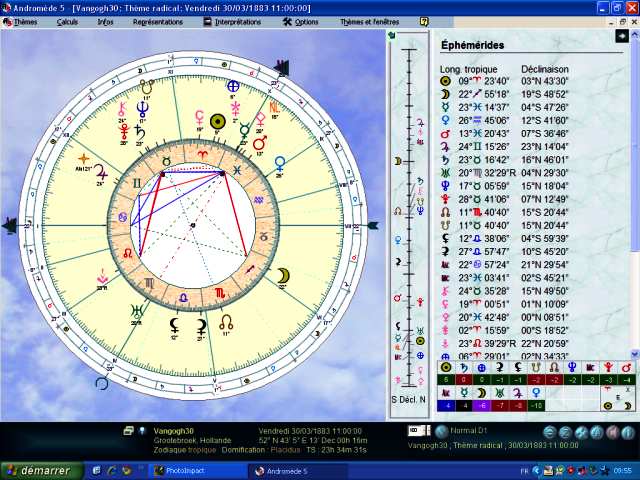The height and width of the screenshot is (480, 640).
Task: Click small green icon atop declination panel
Action: [x=392, y=36]
